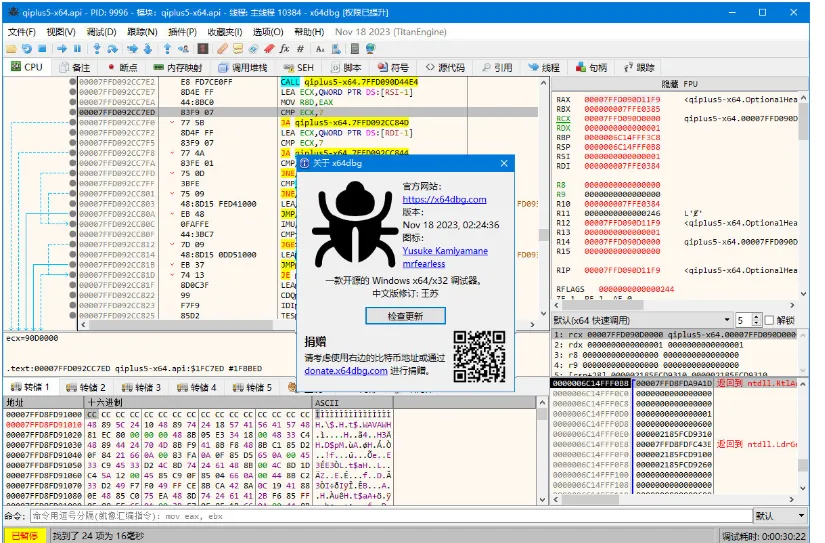This screenshot has height=543, width=825.
Task: Toggle breakpoint bullet at 00007FFD092CC7F5
Action: tap(73, 143)
